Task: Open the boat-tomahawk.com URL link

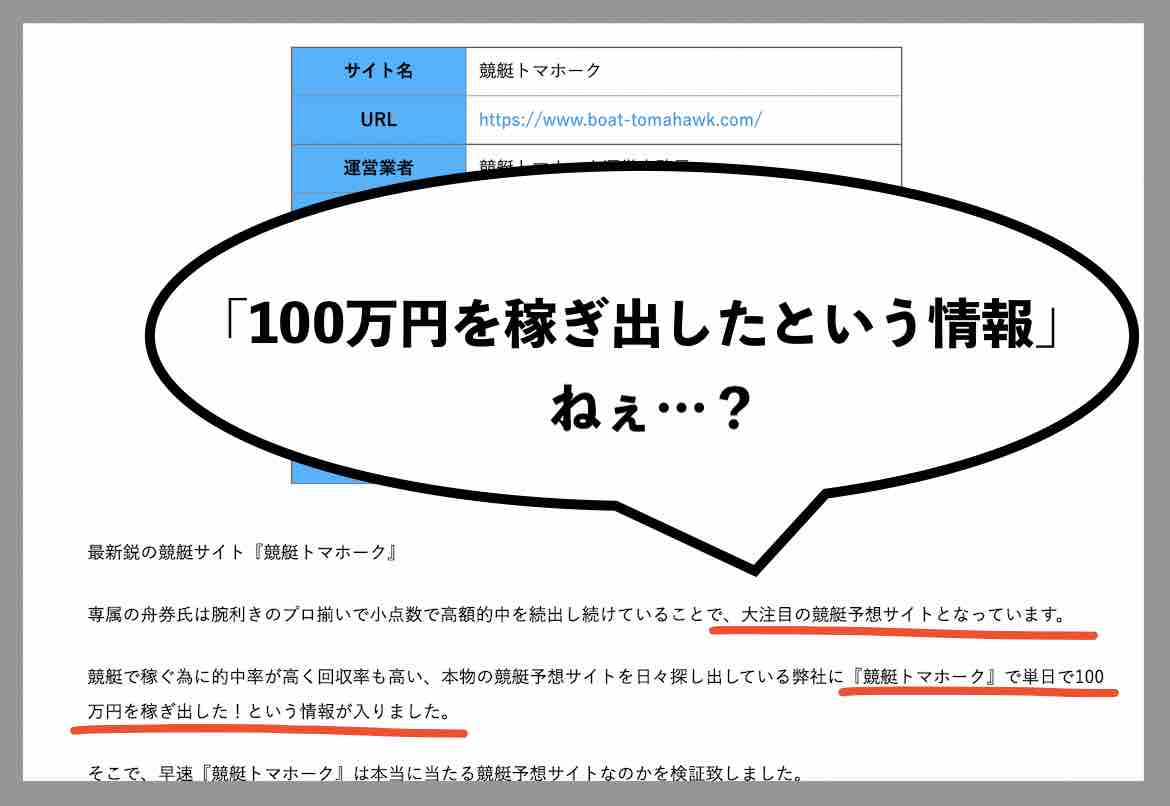Action: (x=620, y=120)
